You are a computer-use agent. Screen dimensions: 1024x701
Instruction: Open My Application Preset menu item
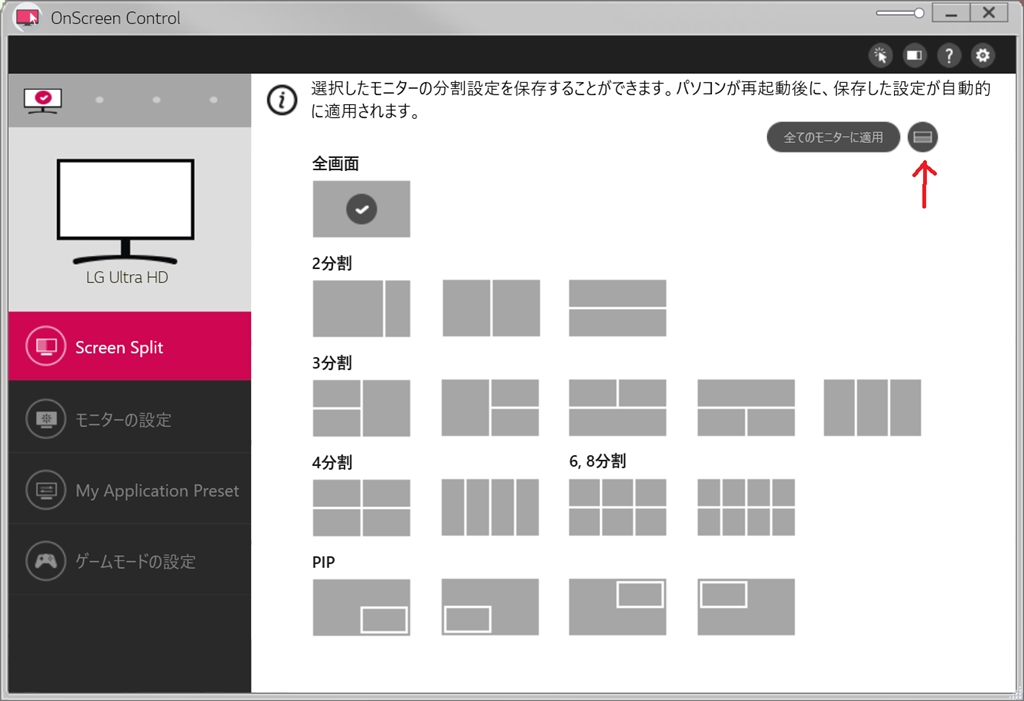(x=129, y=490)
